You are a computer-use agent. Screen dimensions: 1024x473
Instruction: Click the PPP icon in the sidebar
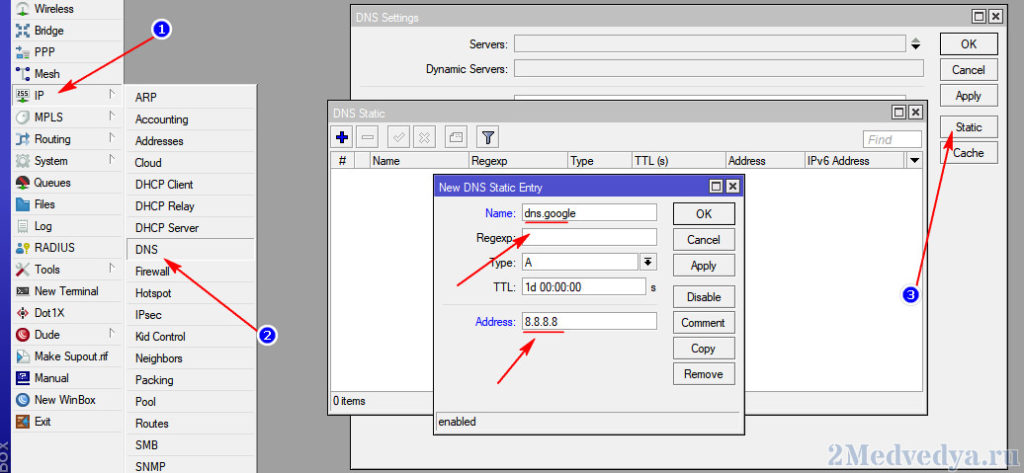pyautogui.click(x=23, y=52)
